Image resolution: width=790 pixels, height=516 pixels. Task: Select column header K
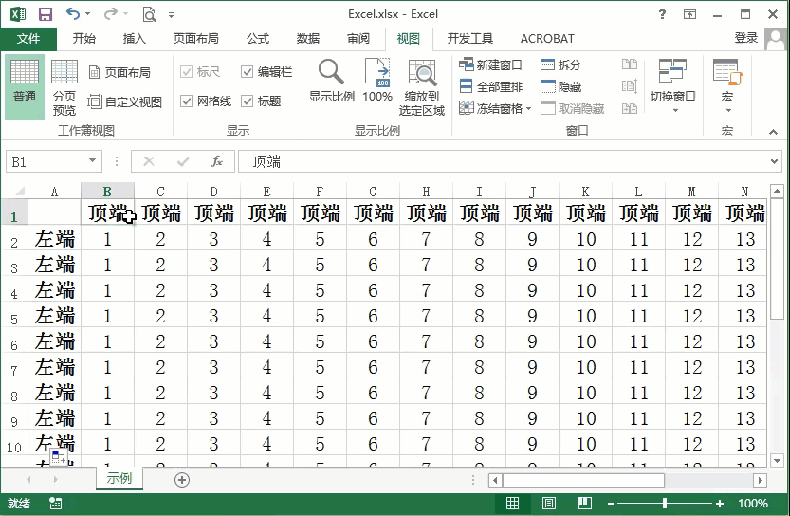[585, 191]
